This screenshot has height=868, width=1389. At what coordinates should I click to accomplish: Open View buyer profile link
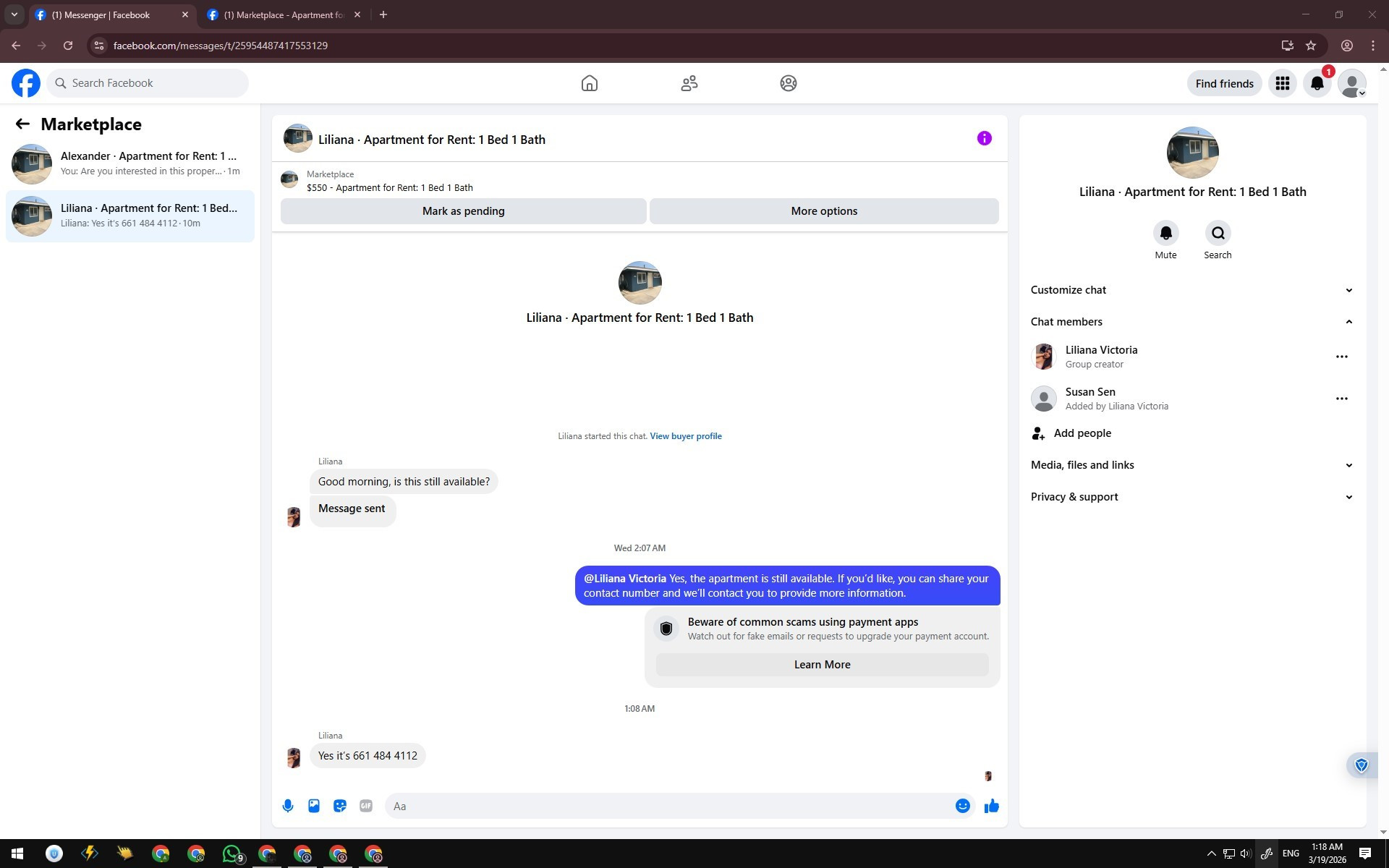coord(685,436)
